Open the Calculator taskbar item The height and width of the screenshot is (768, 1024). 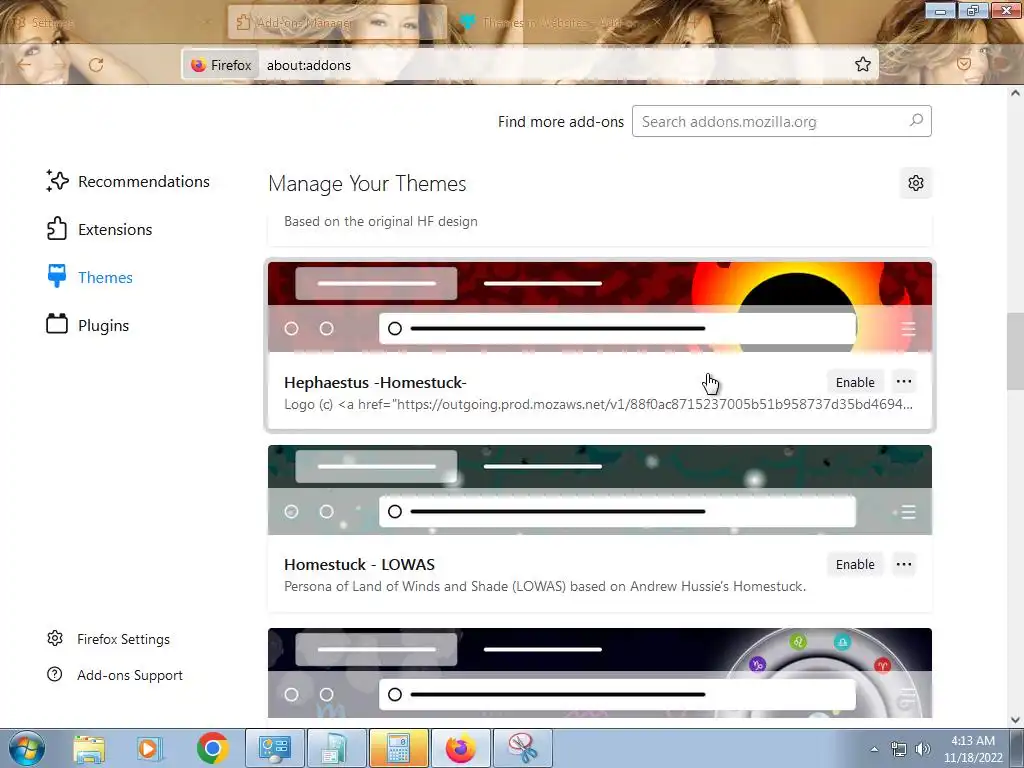click(398, 748)
